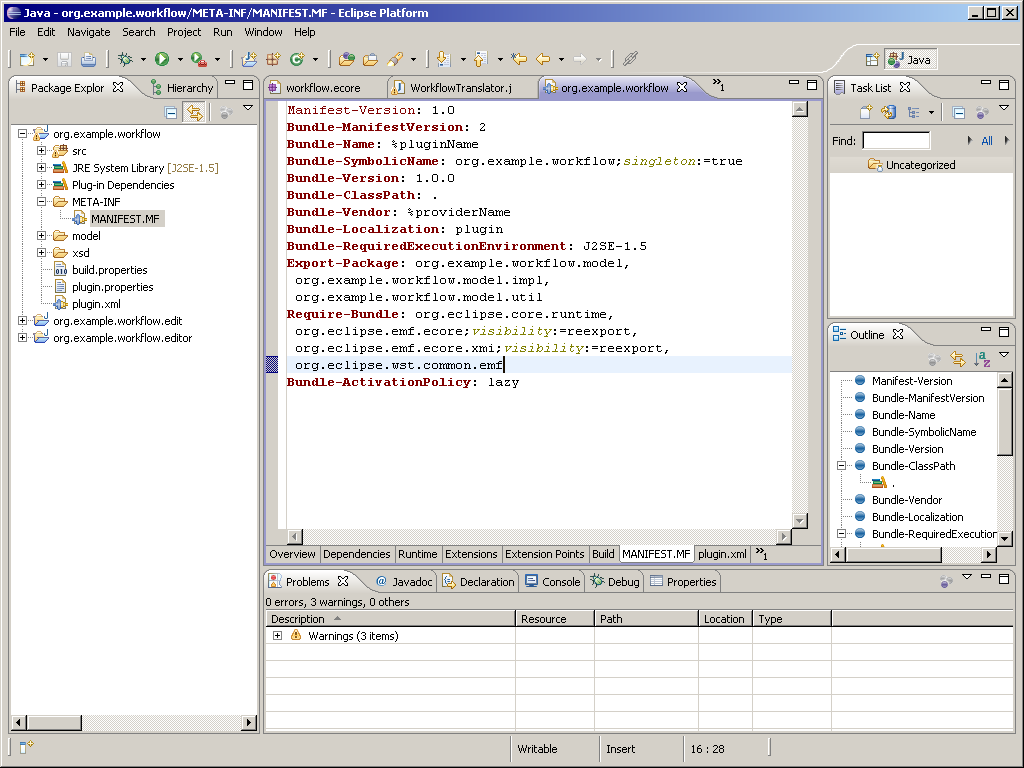Select the Java perspective button
This screenshot has height=768, width=1024.
(x=910, y=60)
